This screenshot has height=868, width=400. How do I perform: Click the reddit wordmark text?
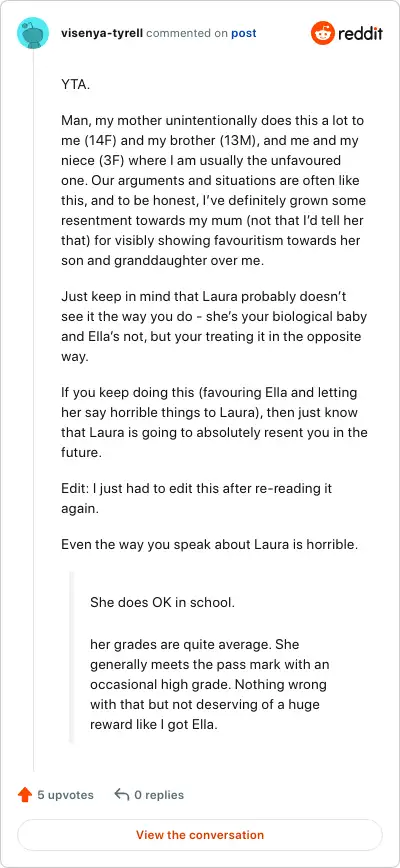point(360,34)
